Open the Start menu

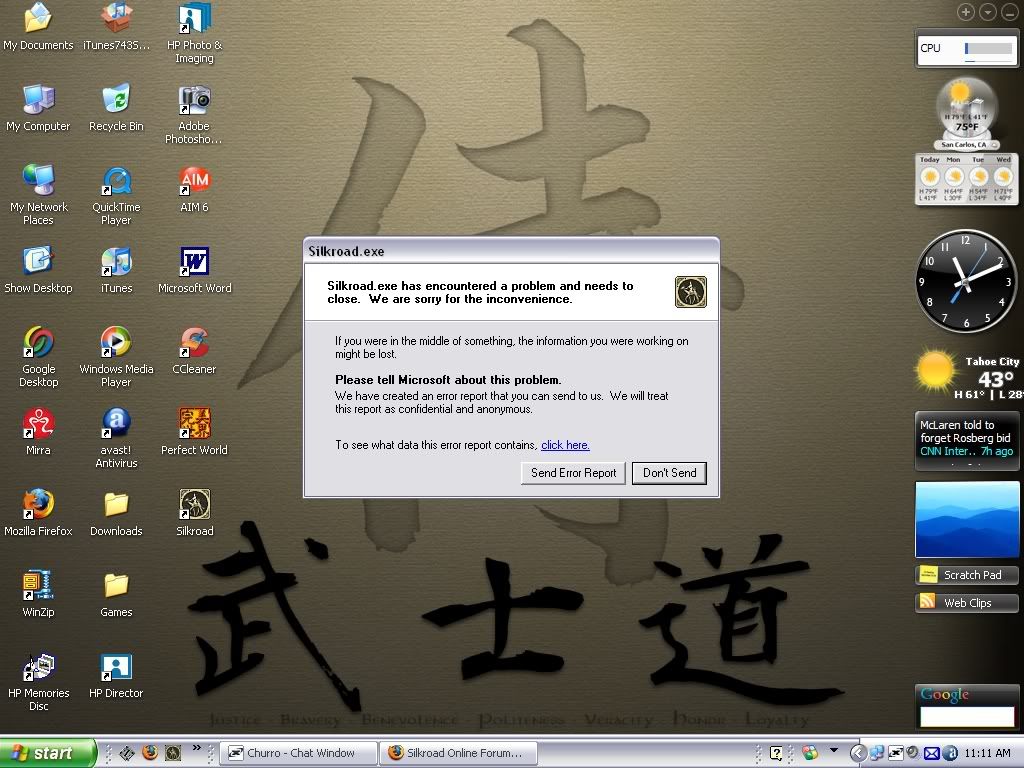pyautogui.click(x=46, y=753)
